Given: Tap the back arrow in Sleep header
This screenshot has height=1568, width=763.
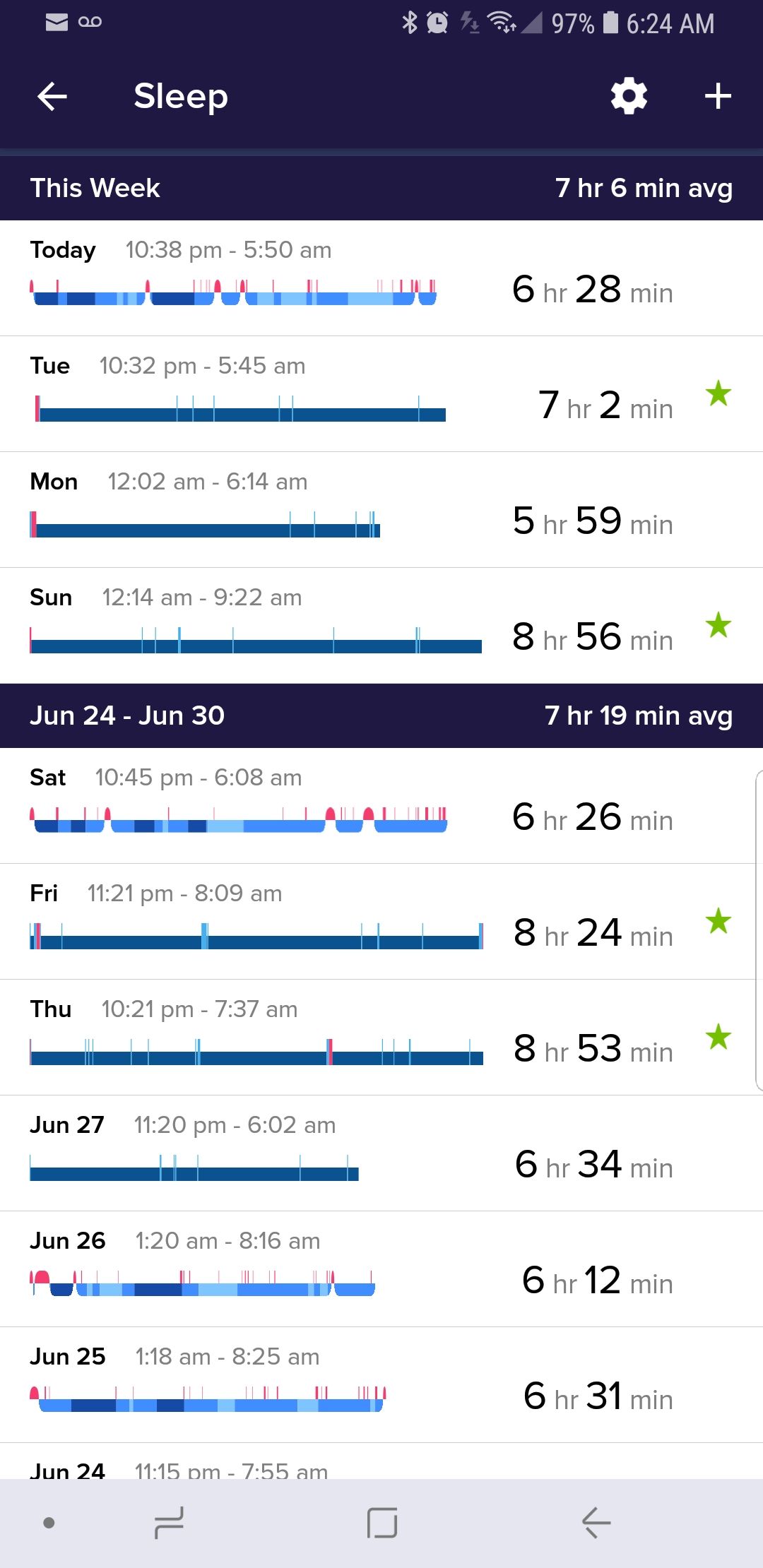Looking at the screenshot, I should click(52, 97).
